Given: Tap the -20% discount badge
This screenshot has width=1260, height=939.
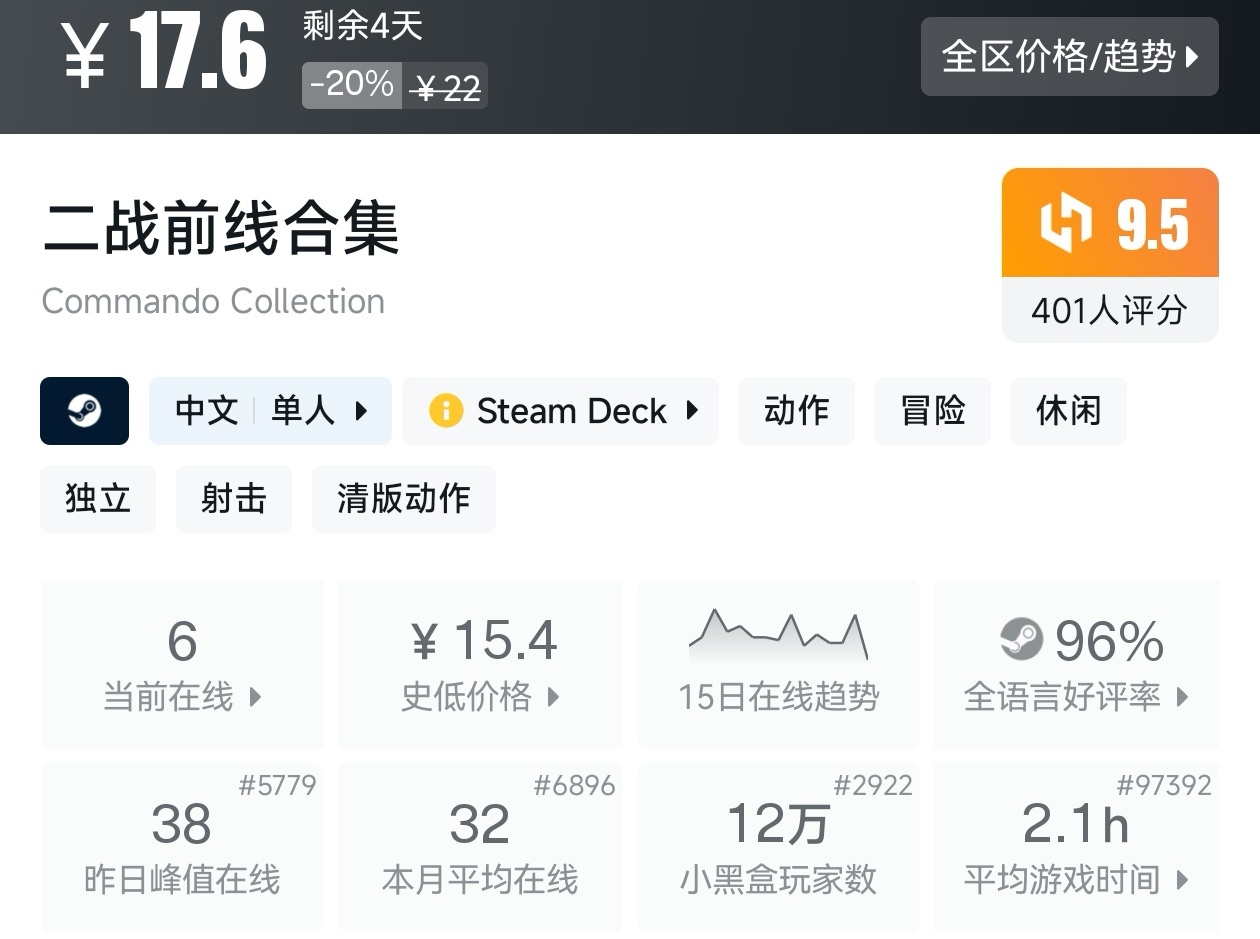Looking at the screenshot, I should (352, 85).
